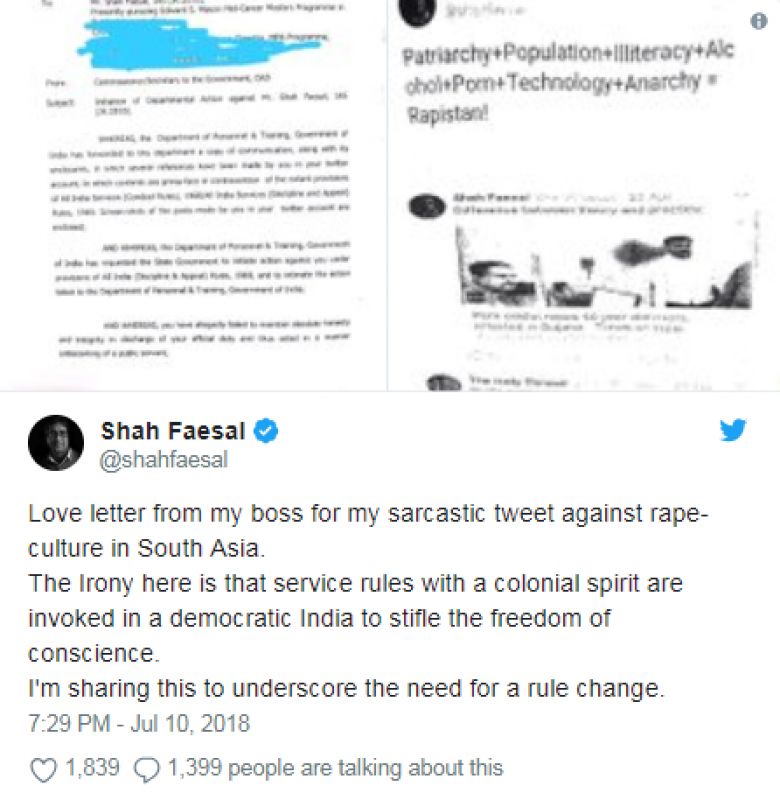Open Shah Faesal's profile avatar
This screenshot has width=780, height=800.
click(56, 442)
